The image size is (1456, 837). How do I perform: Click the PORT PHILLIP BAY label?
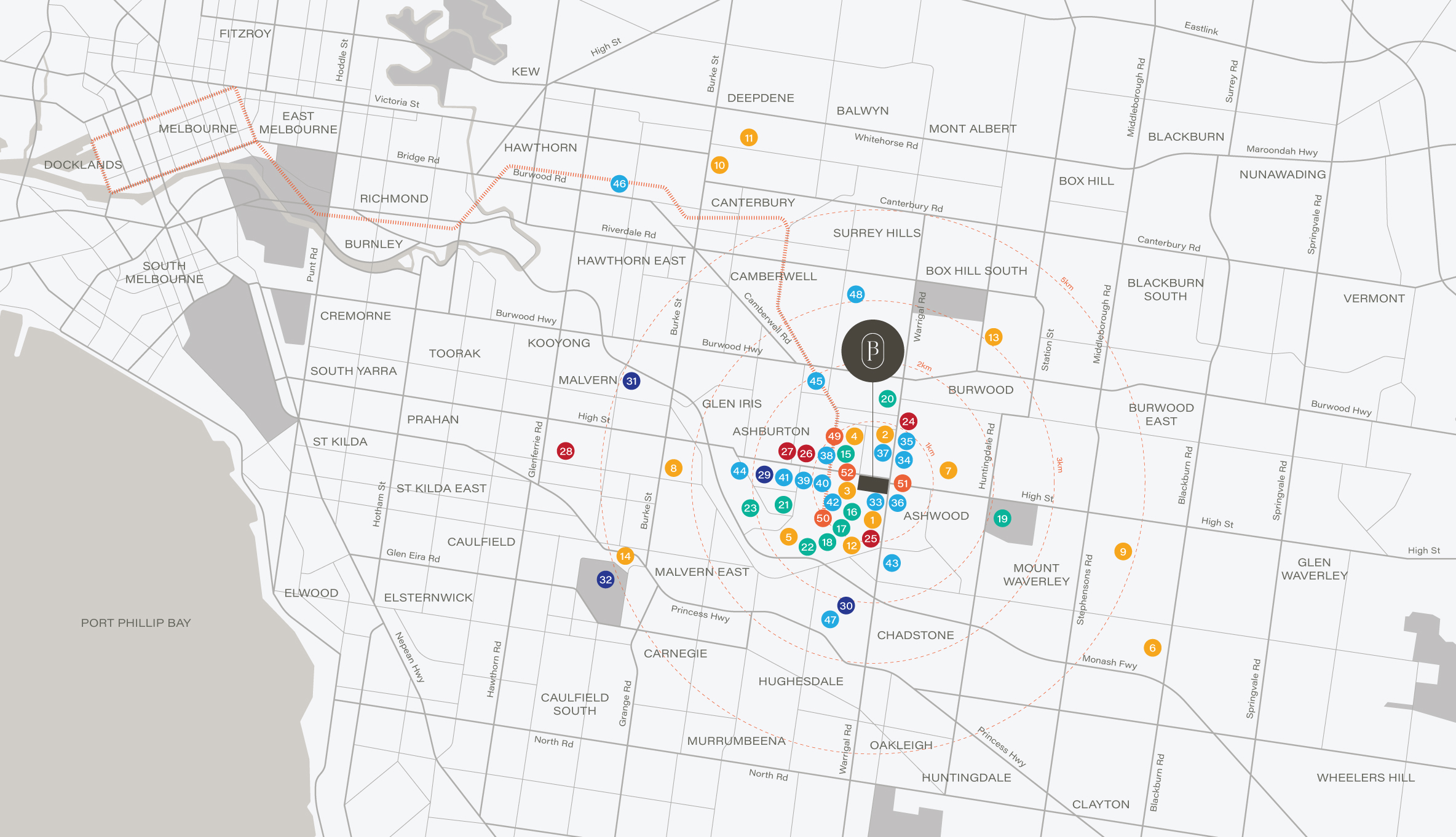point(136,623)
